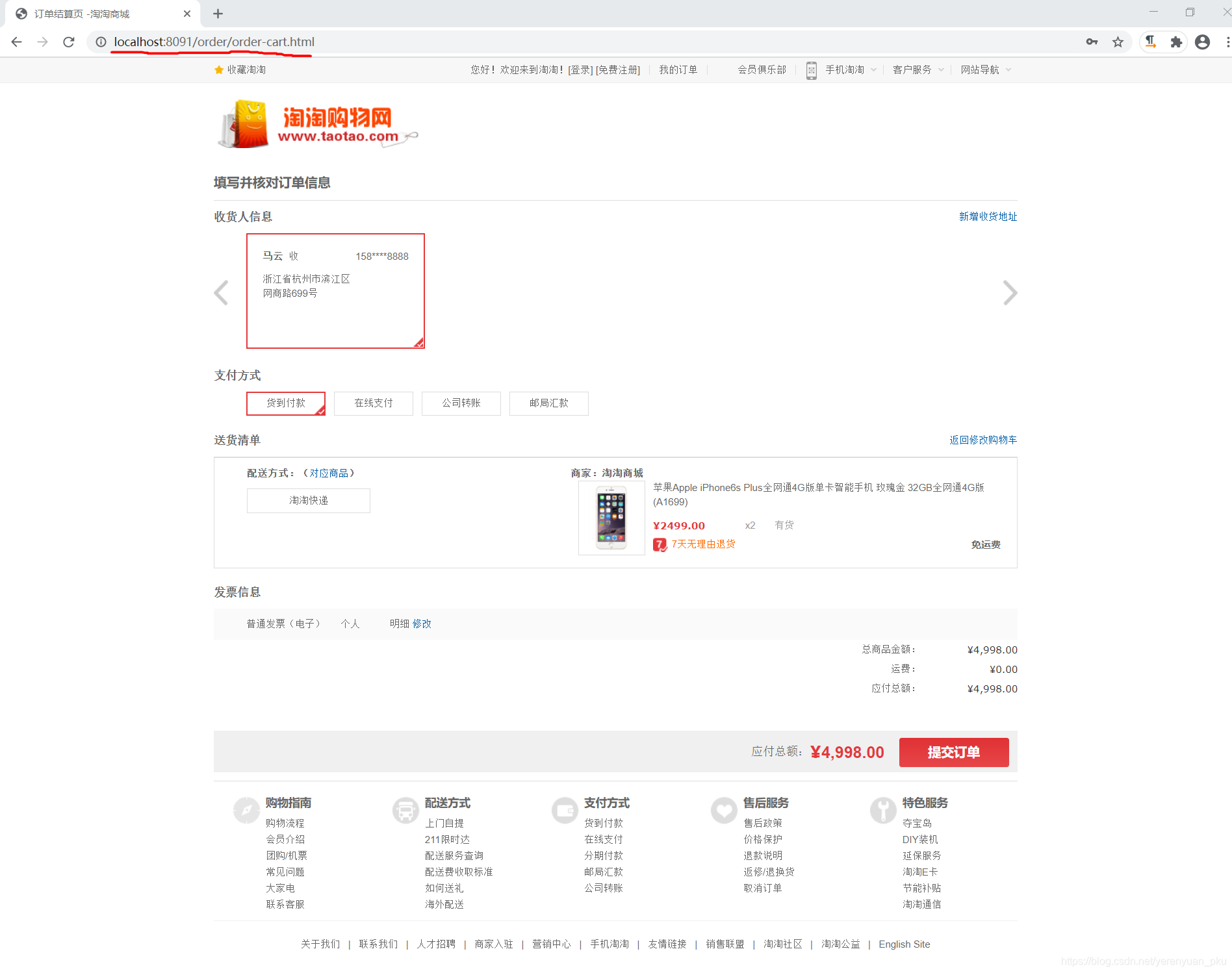Choose 淘淘快递 delivery option

[x=309, y=501]
